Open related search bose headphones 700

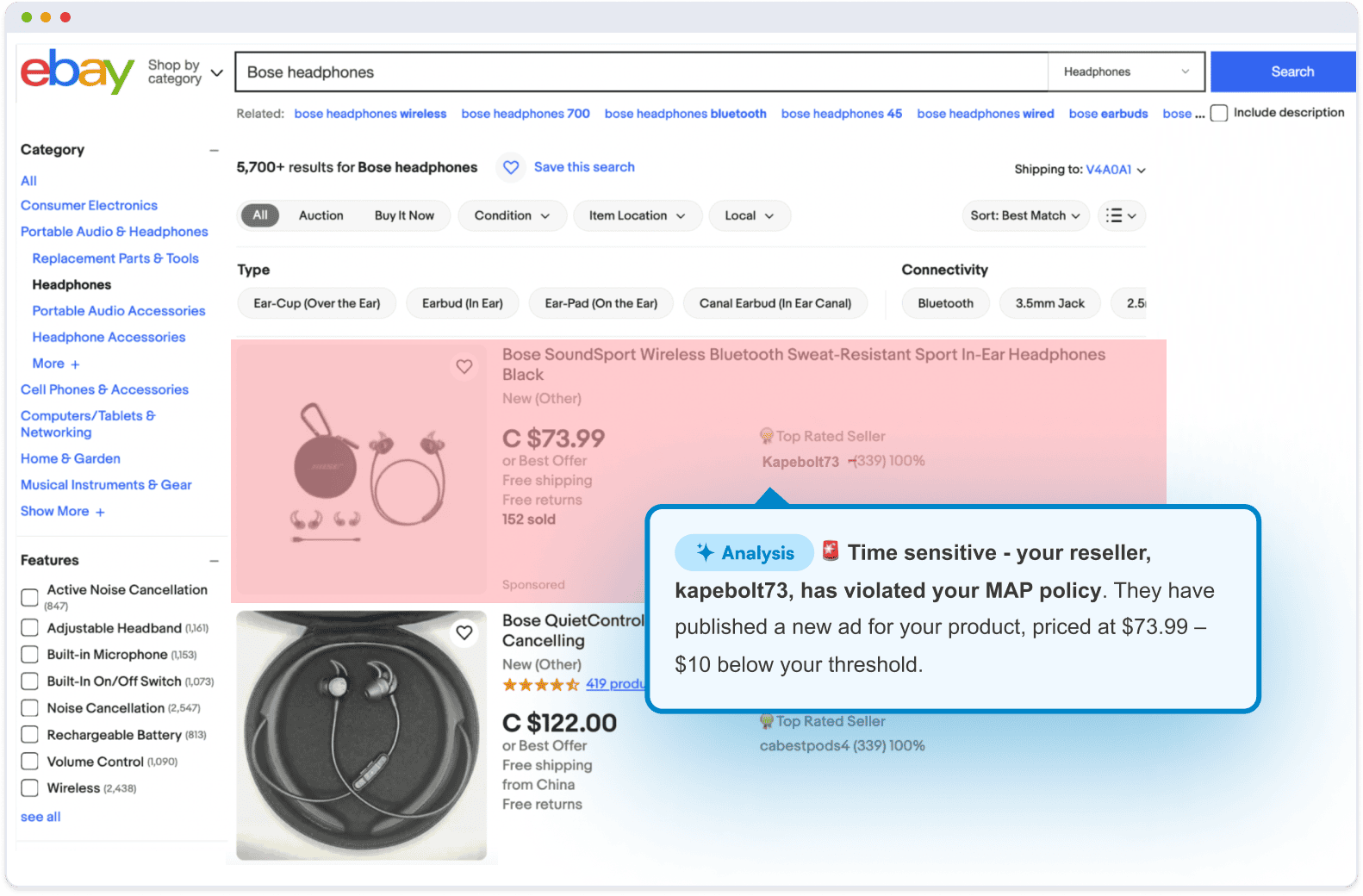coord(526,114)
